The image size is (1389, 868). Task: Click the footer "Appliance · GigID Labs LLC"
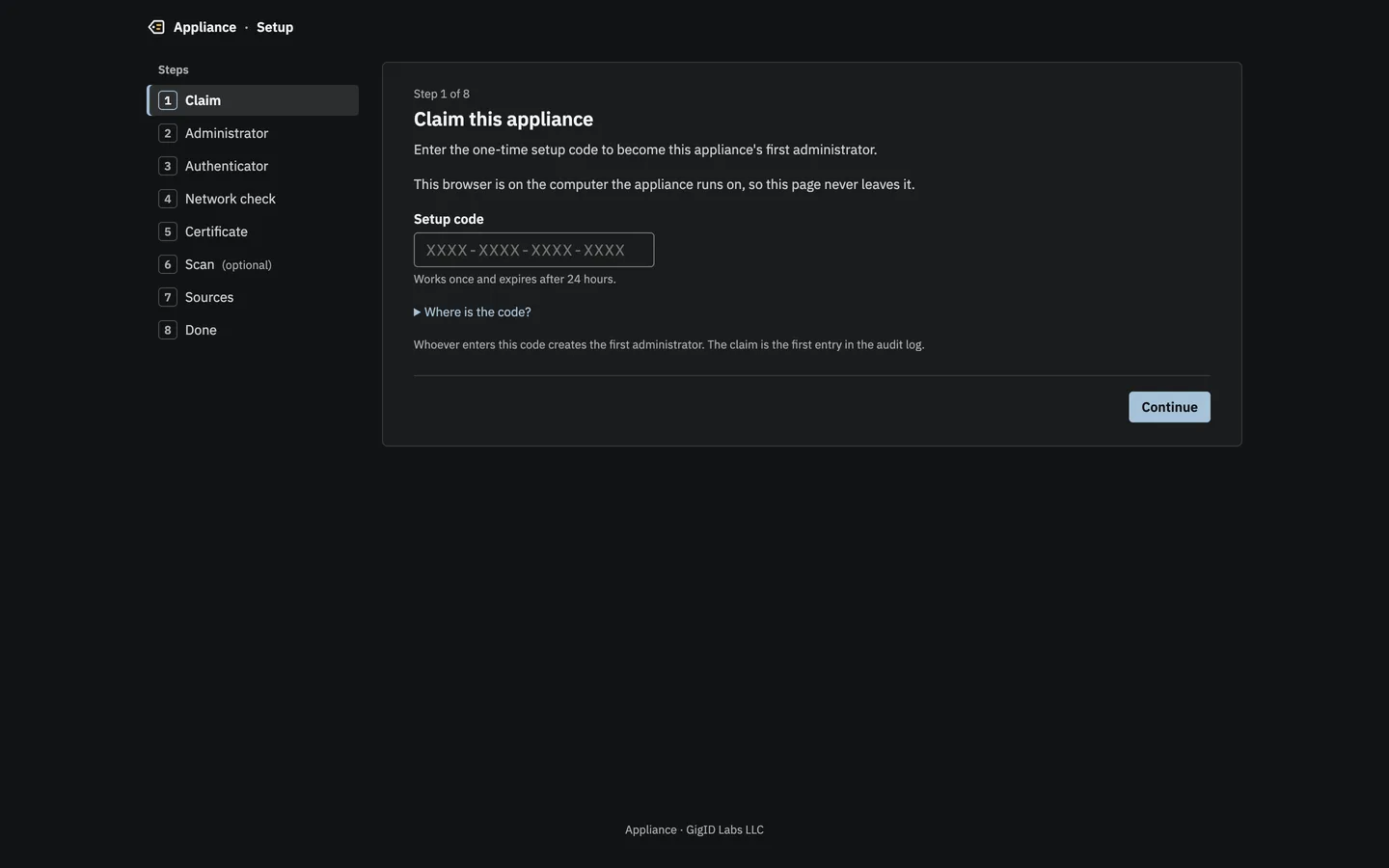point(694,829)
